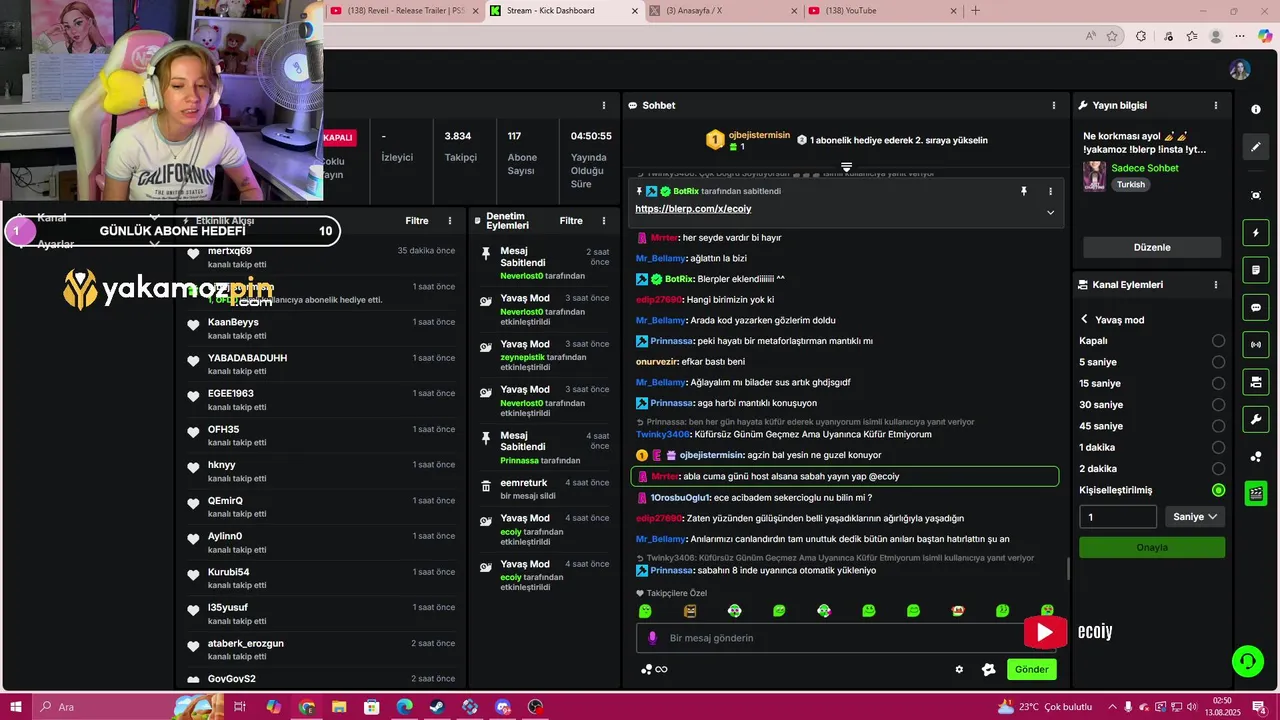The width and height of the screenshot is (1280, 720).
Task: Click the clapperboard clip icon in sidebar
Action: coord(1256,492)
